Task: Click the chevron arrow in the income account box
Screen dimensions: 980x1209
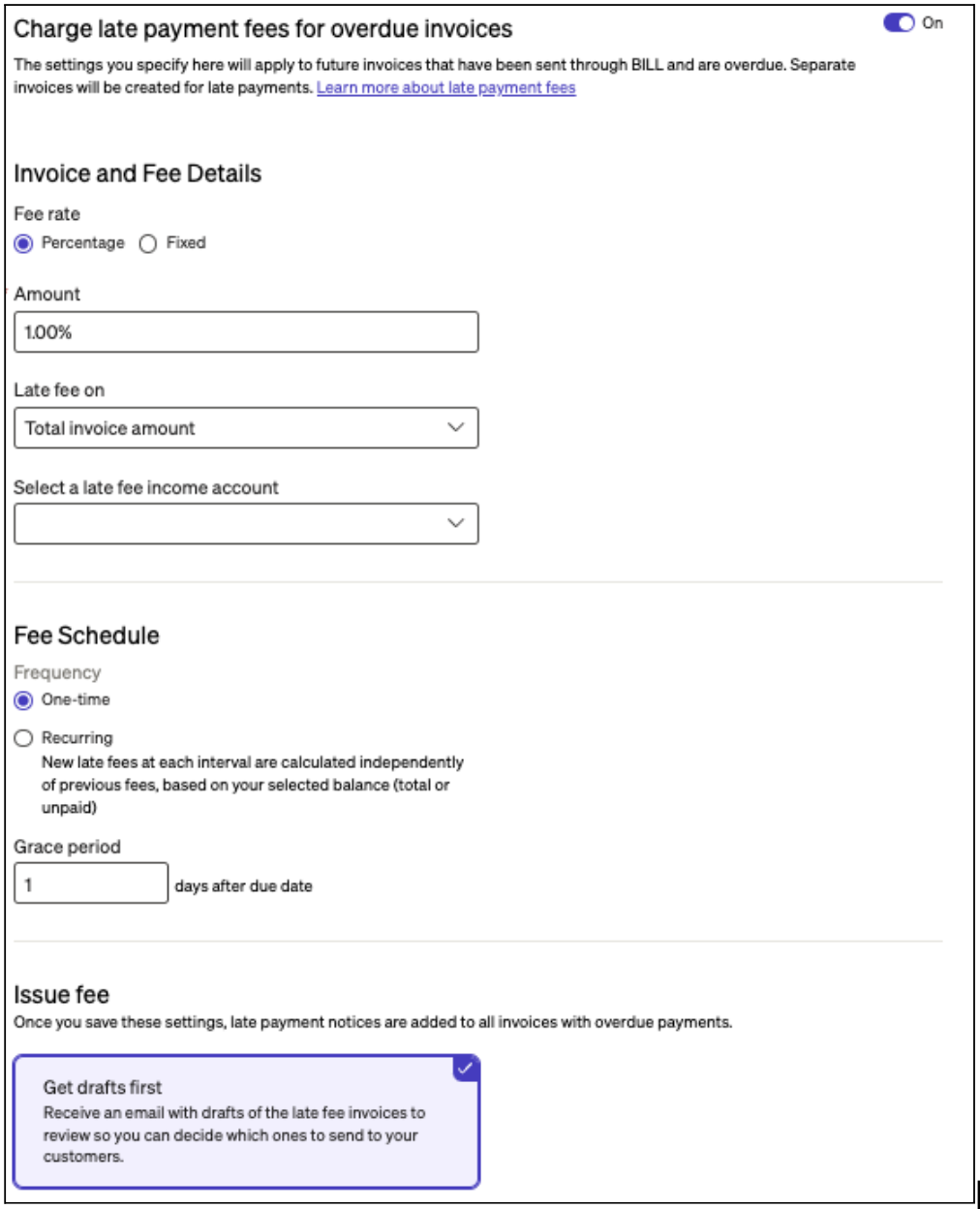Action: tap(455, 523)
